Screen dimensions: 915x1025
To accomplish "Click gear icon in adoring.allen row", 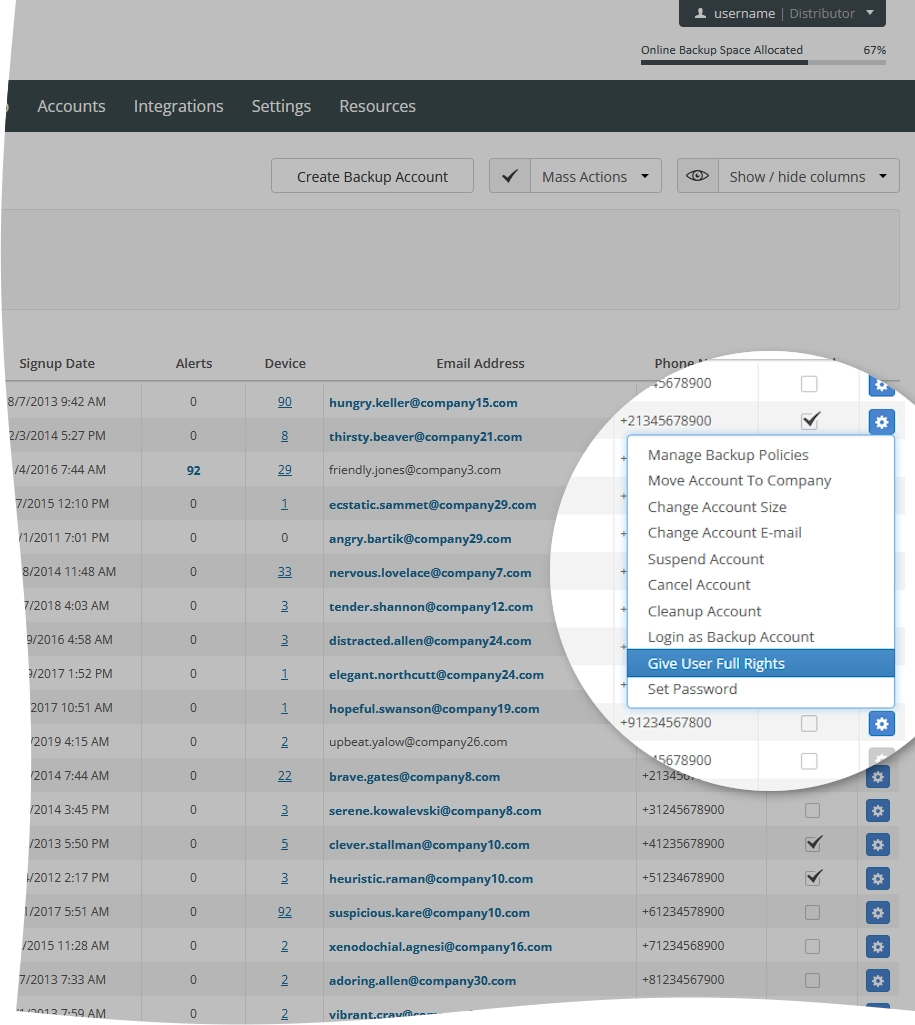I will (878, 981).
